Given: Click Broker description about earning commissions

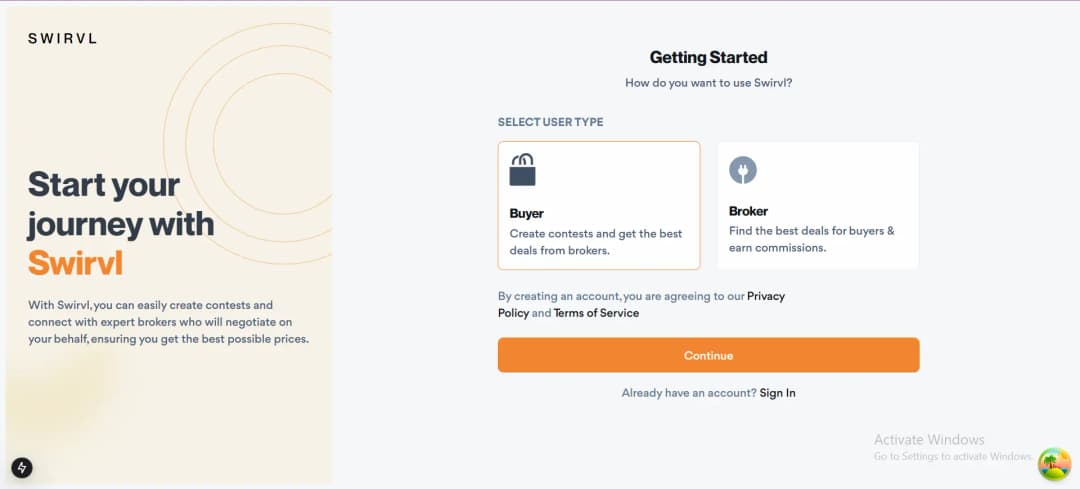Looking at the screenshot, I should pos(811,239).
